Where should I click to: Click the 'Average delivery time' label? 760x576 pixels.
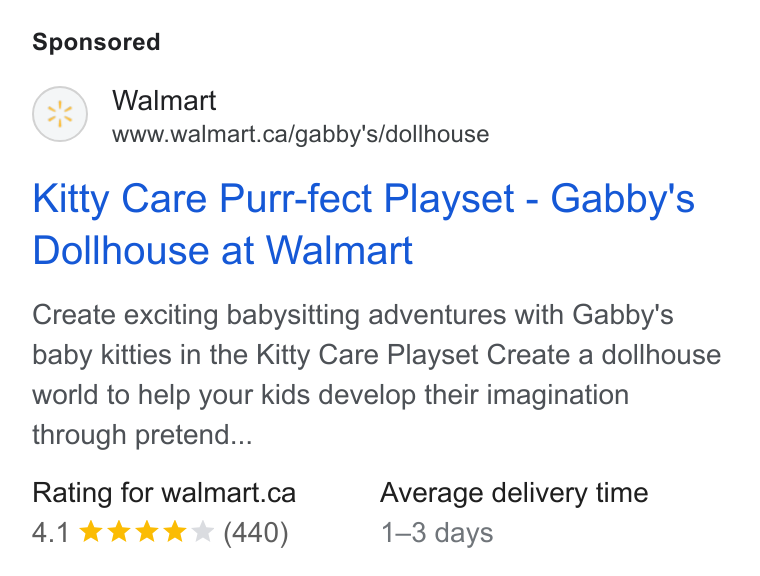click(x=514, y=493)
